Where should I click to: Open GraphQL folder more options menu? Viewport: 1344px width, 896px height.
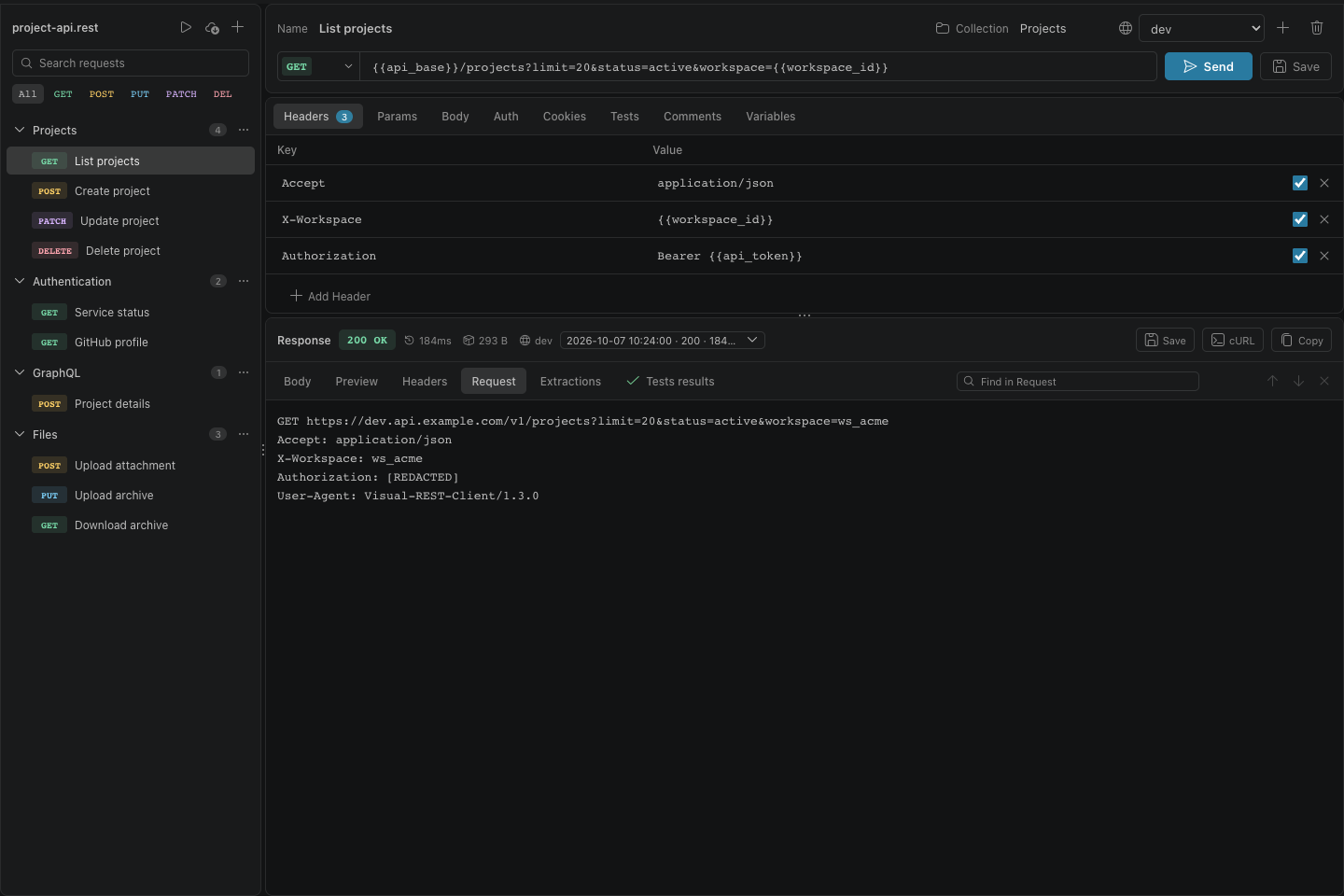point(244,372)
